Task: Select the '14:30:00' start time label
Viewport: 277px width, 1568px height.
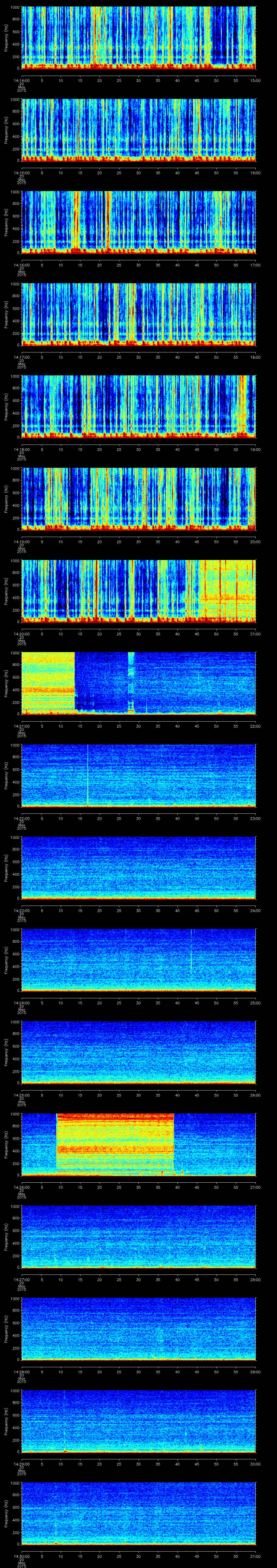Action: [x=22, y=1556]
